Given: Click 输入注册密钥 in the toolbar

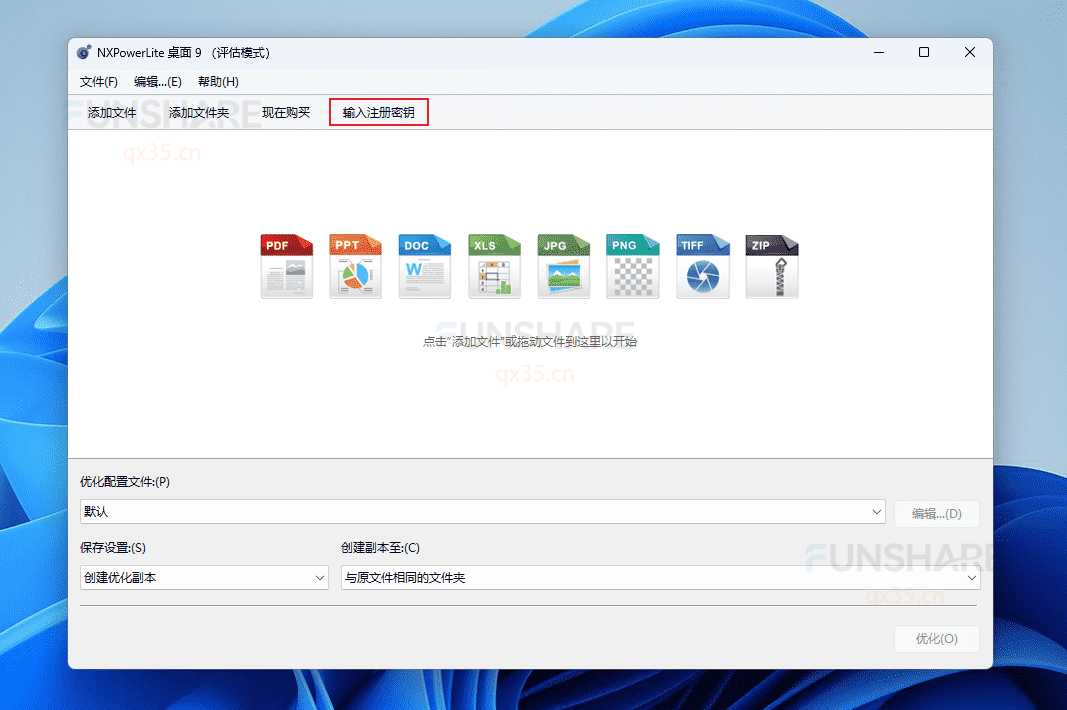Looking at the screenshot, I should (378, 112).
